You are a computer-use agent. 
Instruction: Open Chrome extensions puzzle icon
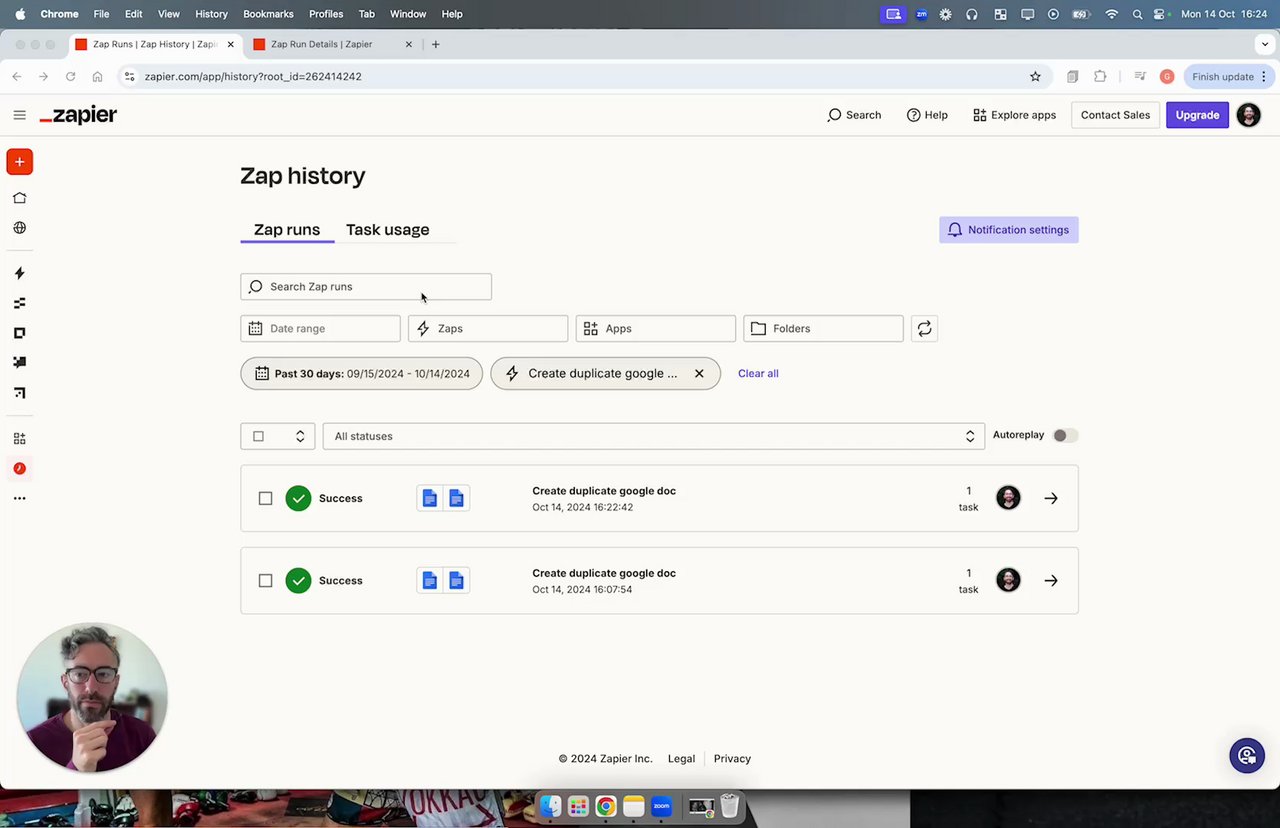pyautogui.click(x=1100, y=76)
